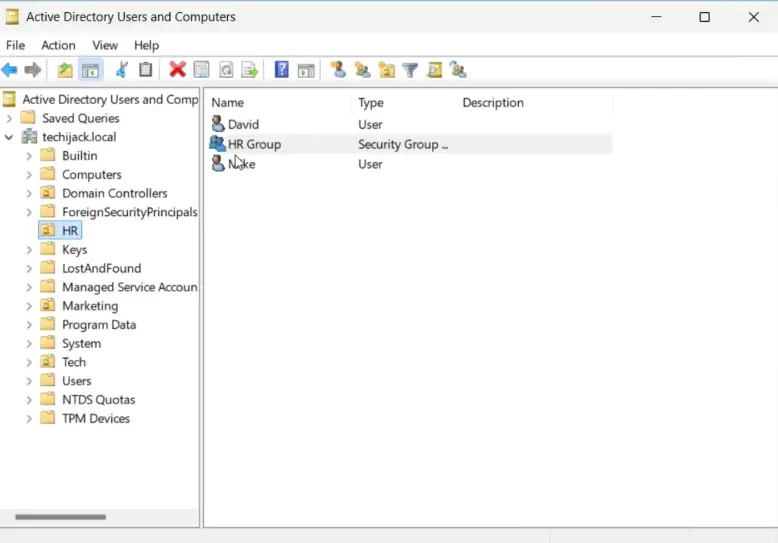Click the Cut scissors icon
778x543 pixels.
coord(122,70)
